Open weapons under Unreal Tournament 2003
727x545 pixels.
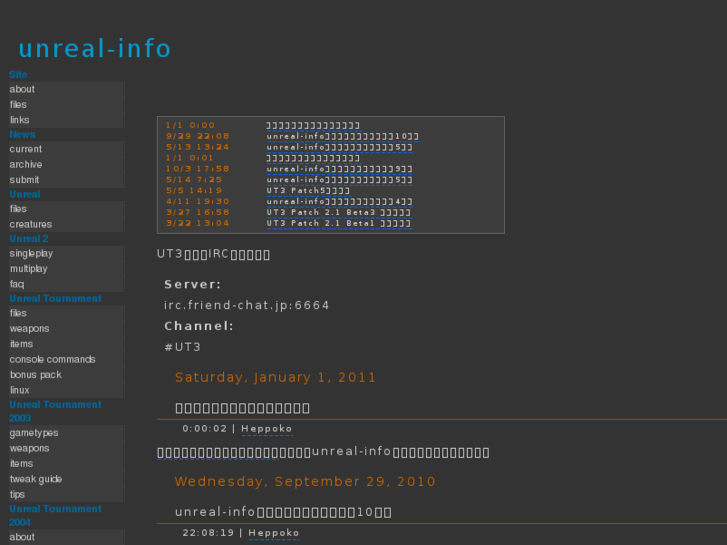pos(66,448)
